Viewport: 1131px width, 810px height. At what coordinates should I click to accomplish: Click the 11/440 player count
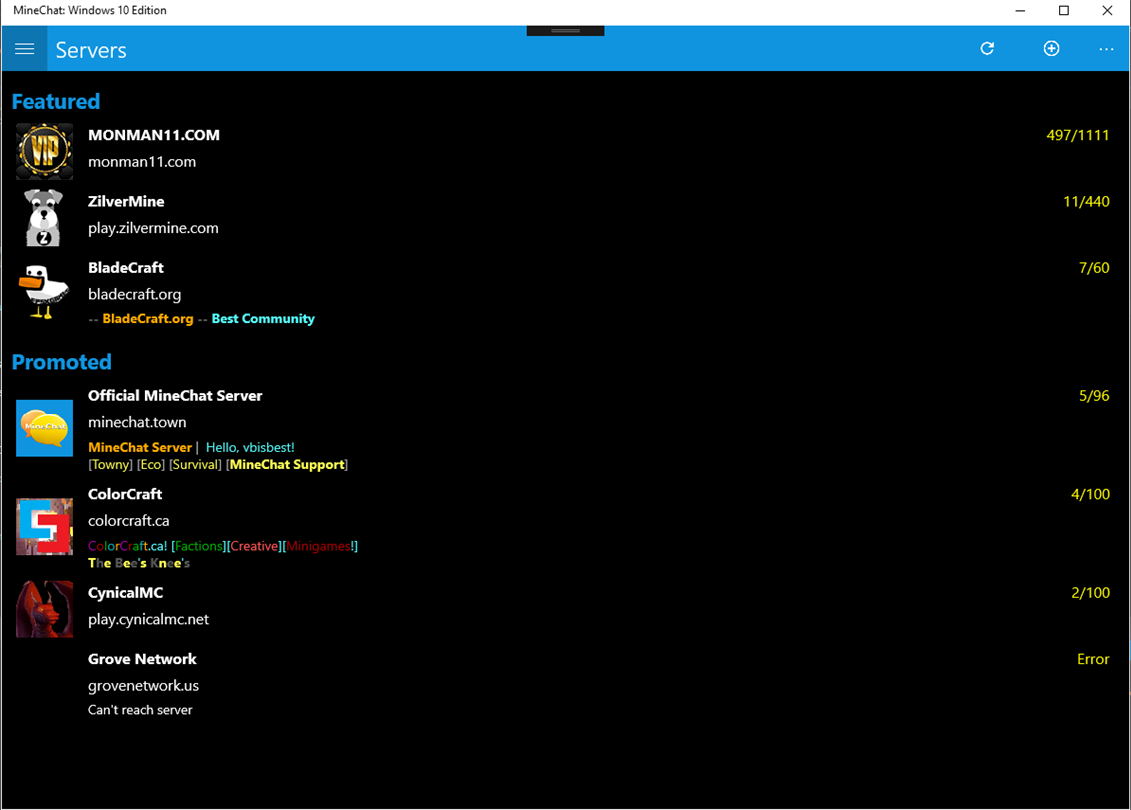(1086, 201)
